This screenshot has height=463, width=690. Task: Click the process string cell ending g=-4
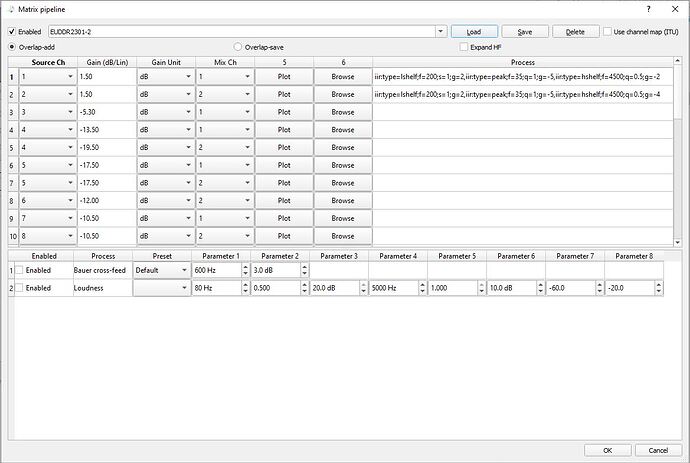[x=523, y=94]
